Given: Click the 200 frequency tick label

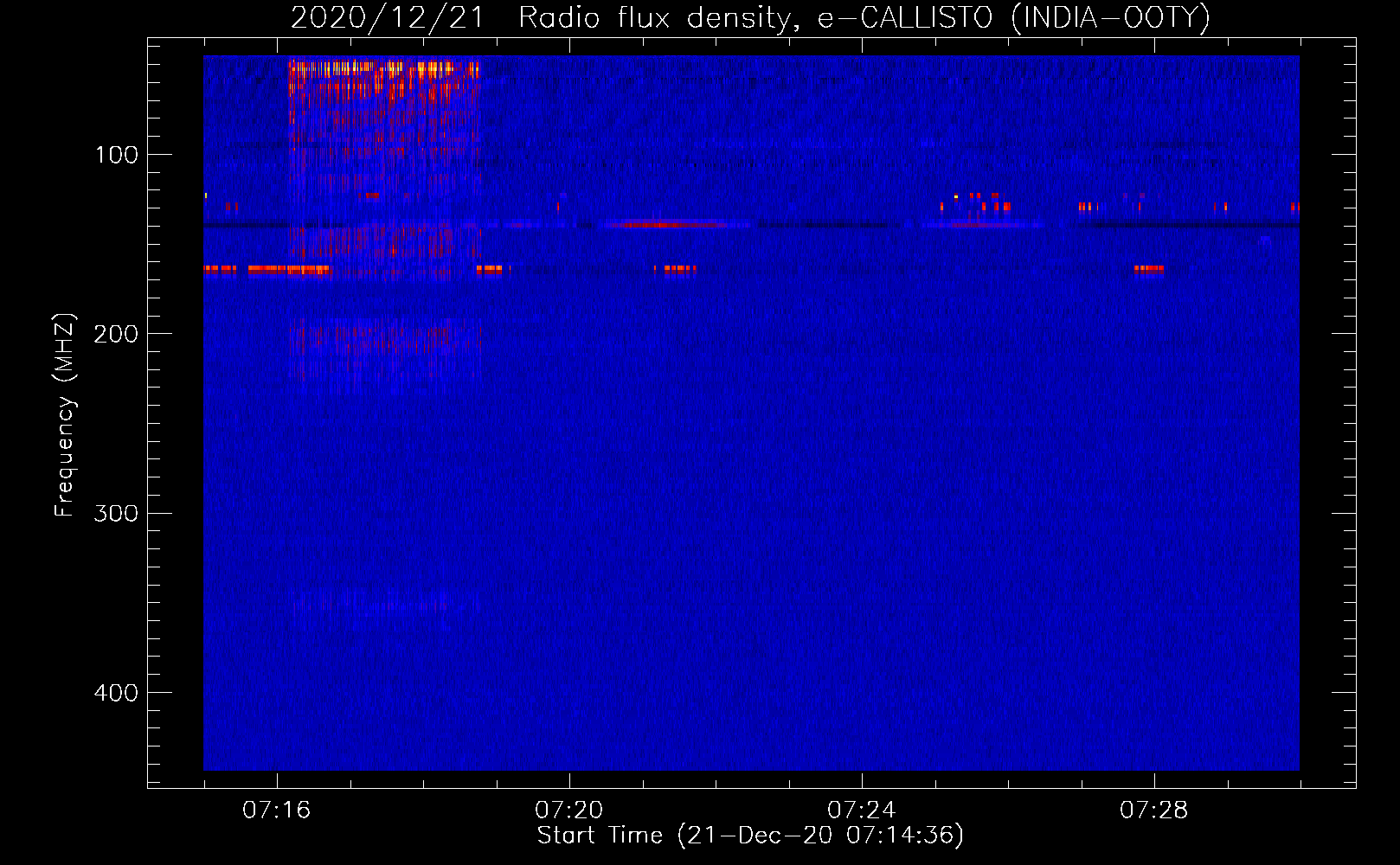Looking at the screenshot, I should coord(116,334).
